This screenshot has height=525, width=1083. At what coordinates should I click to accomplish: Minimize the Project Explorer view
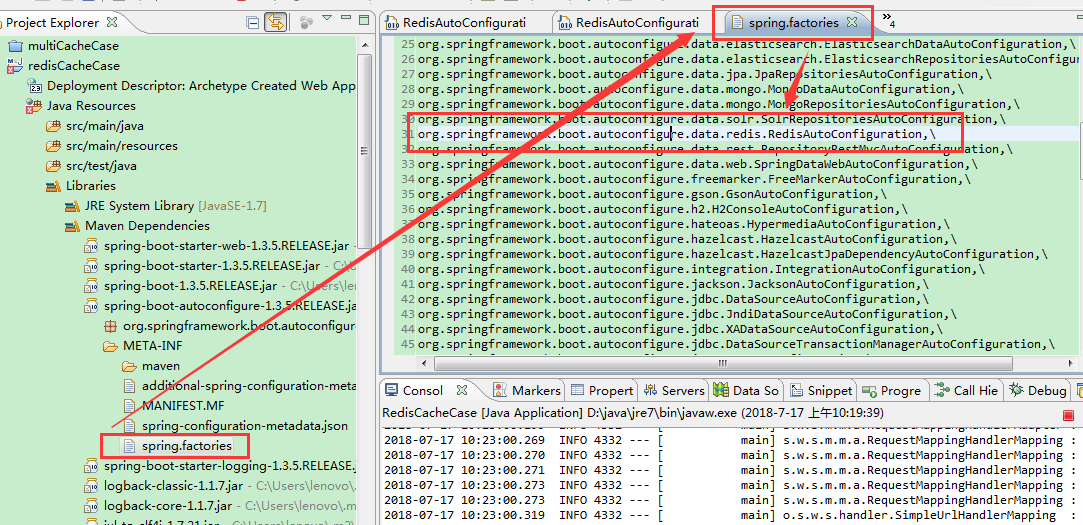[x=347, y=18]
